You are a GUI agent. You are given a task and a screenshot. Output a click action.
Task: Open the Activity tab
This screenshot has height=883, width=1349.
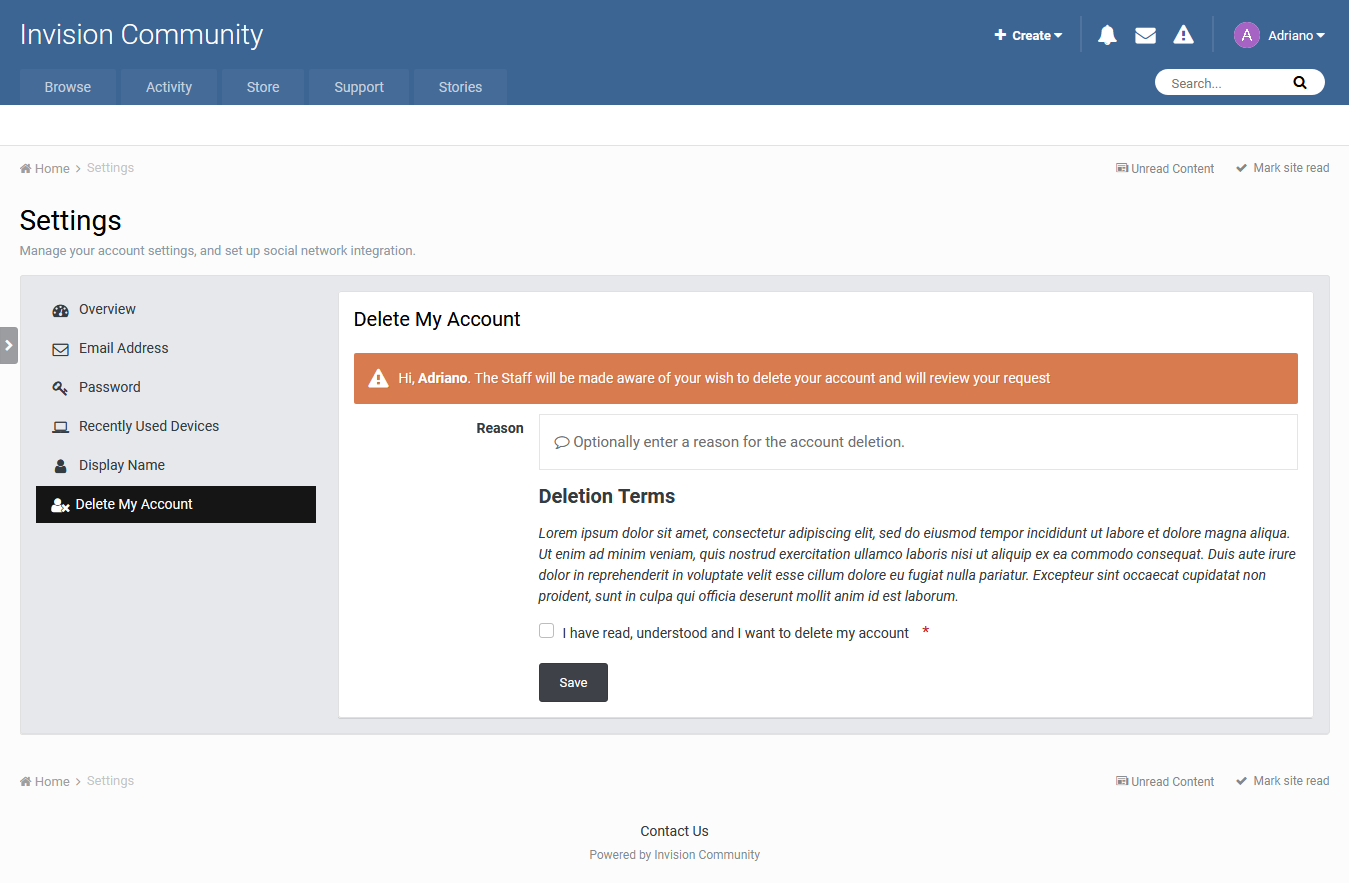point(169,87)
